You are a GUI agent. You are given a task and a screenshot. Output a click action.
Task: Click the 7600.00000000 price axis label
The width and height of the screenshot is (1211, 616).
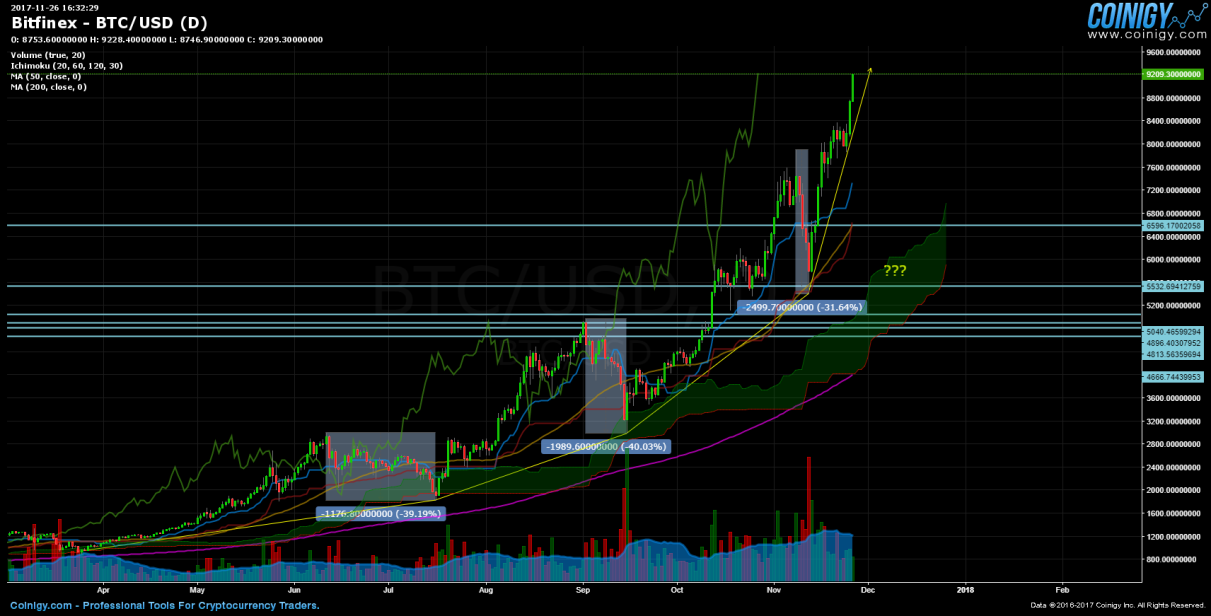[1174, 167]
